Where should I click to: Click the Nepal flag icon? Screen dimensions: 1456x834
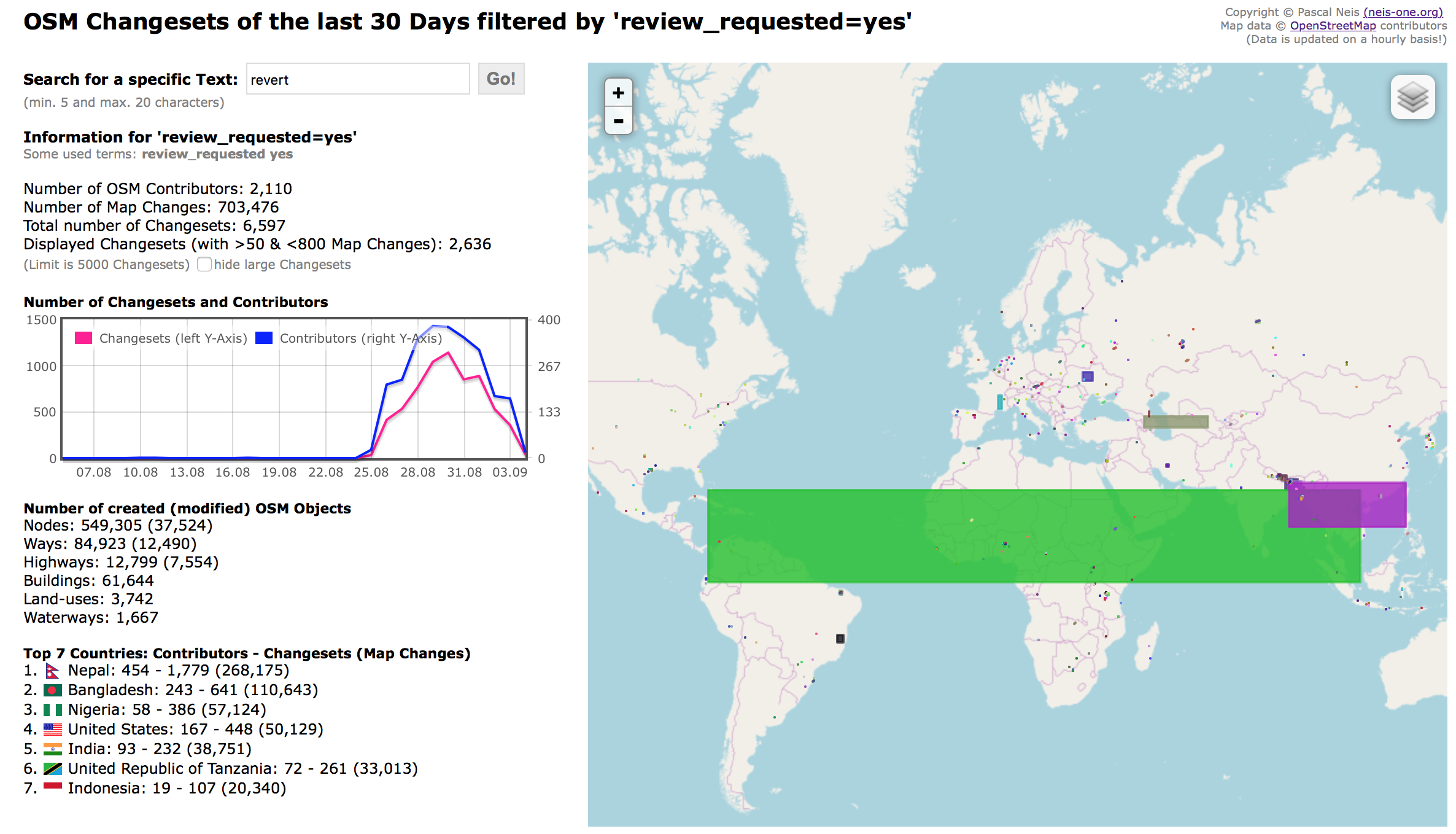click(x=52, y=671)
